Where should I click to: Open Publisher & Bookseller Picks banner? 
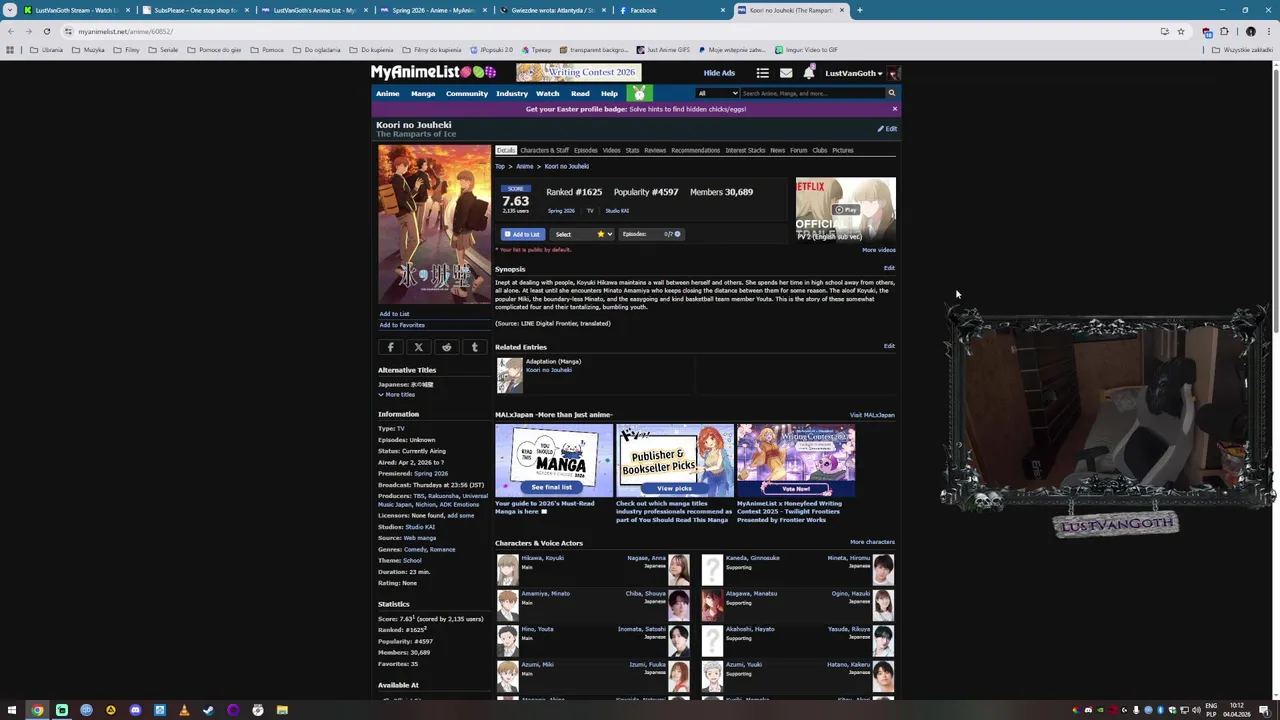pyautogui.click(x=675, y=460)
